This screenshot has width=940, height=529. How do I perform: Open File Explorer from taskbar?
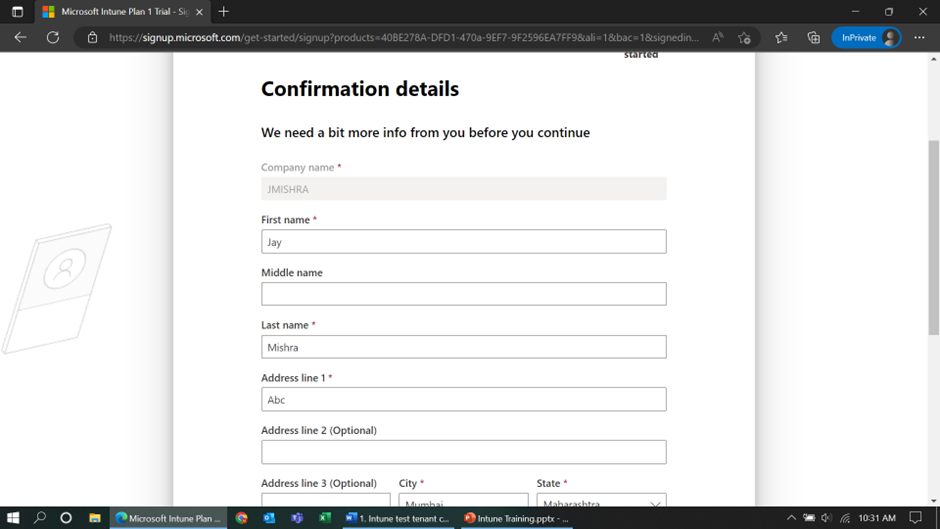(x=95, y=518)
